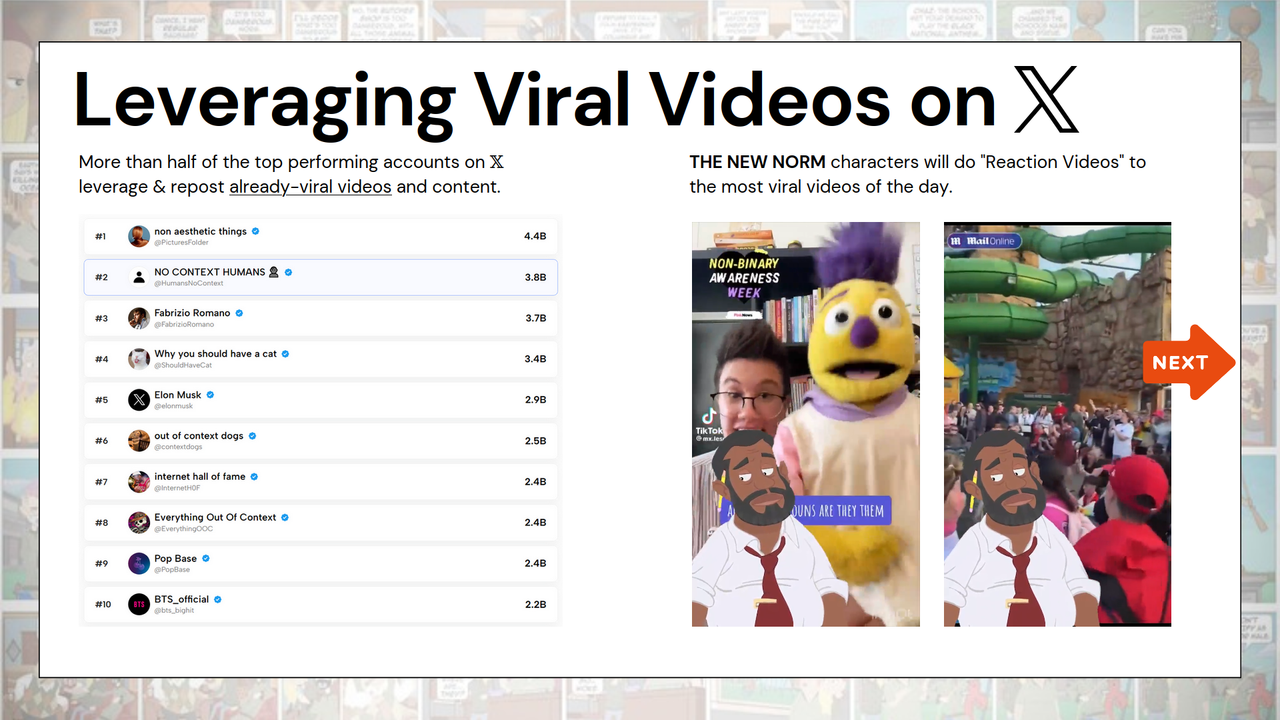Open the puppet reaction video thumbnail
Image resolution: width=1280 pixels, height=720 pixels.
[x=806, y=424]
